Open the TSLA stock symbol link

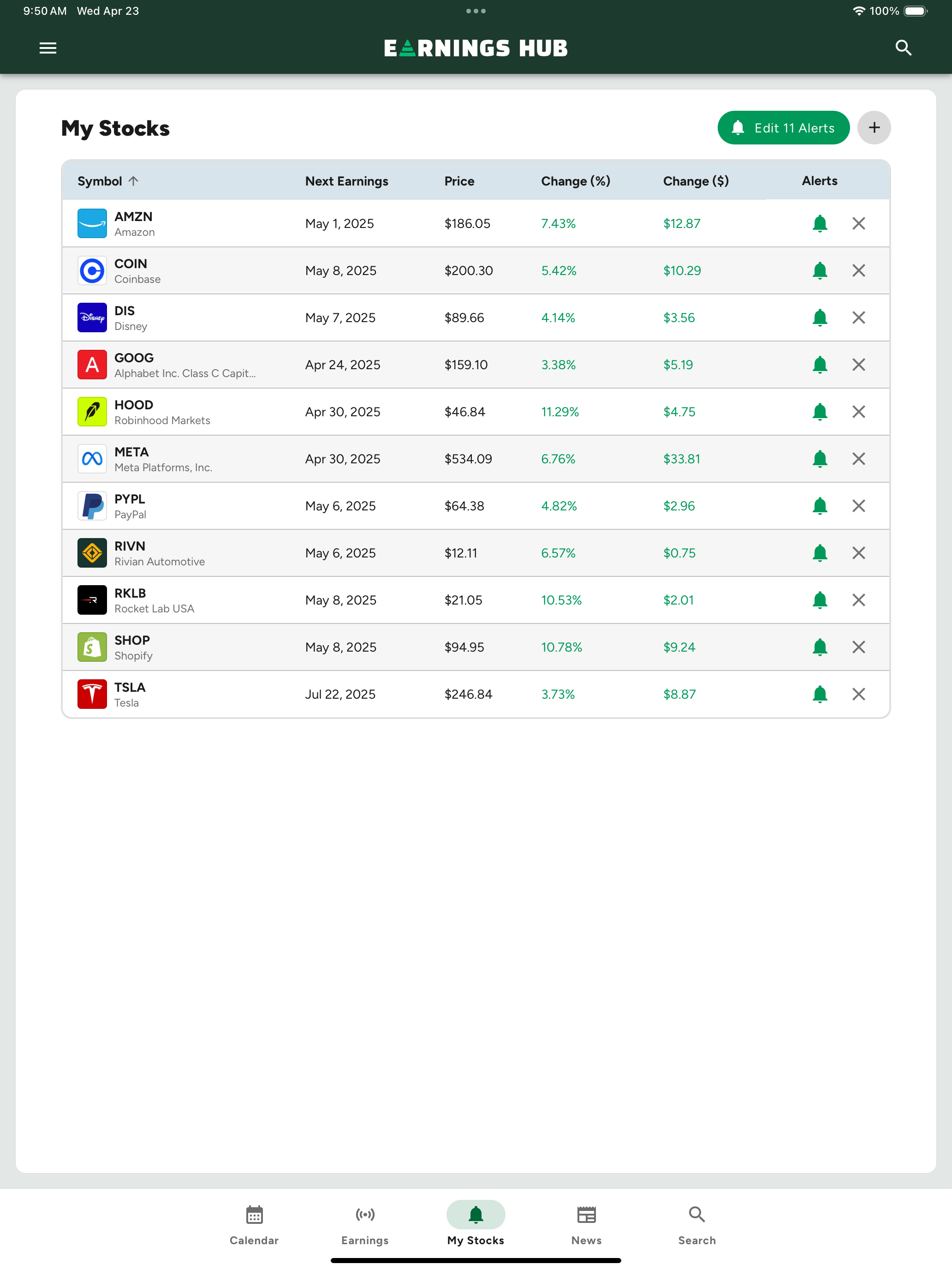click(x=130, y=687)
